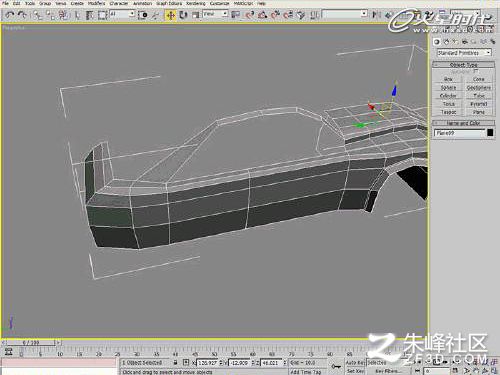Screen dimensions: 500x375
Task: Open the selection filter All dropdown
Action: [122, 14]
